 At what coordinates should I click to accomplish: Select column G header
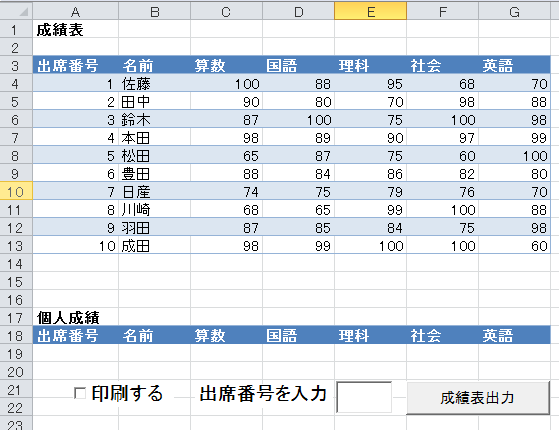pyautogui.click(x=514, y=12)
